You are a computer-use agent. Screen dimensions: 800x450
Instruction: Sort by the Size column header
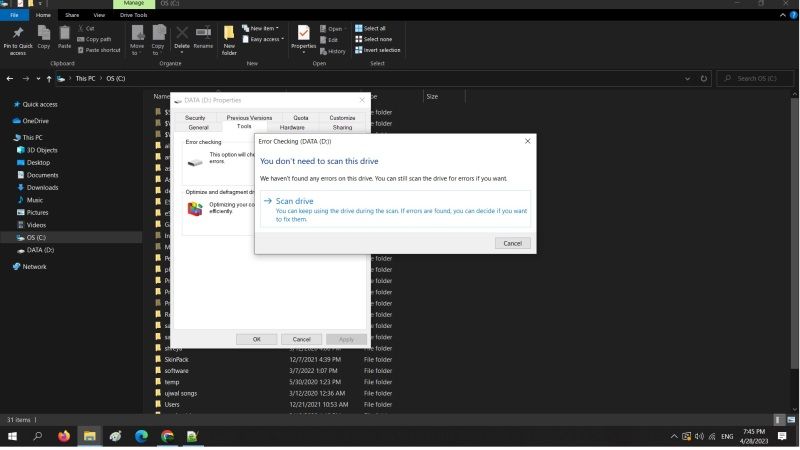pyautogui.click(x=432, y=96)
